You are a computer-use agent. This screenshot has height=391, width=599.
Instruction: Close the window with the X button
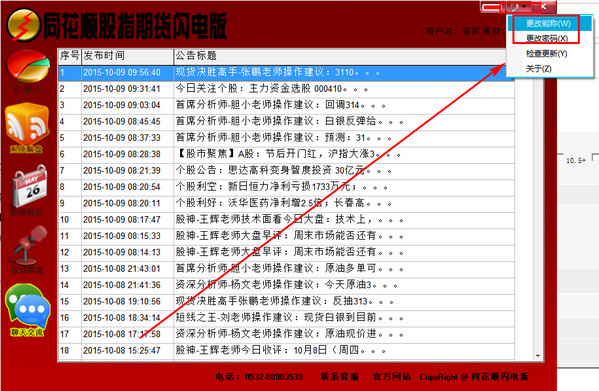[543, 6]
